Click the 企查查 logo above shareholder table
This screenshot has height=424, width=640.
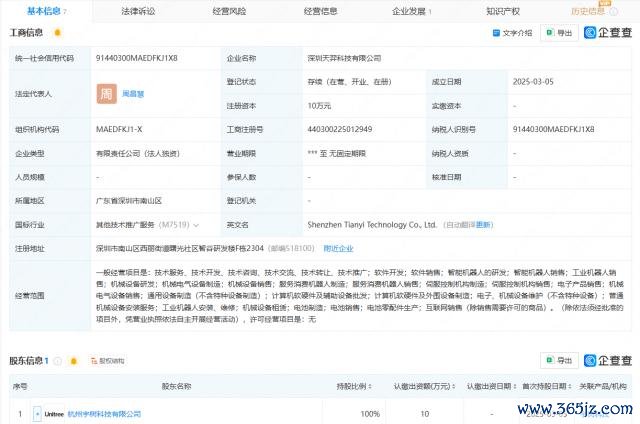(608, 360)
